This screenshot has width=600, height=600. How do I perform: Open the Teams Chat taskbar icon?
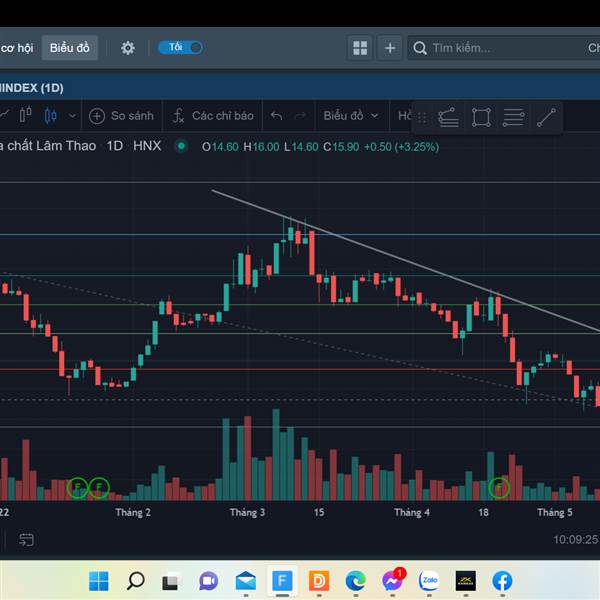tap(208, 581)
